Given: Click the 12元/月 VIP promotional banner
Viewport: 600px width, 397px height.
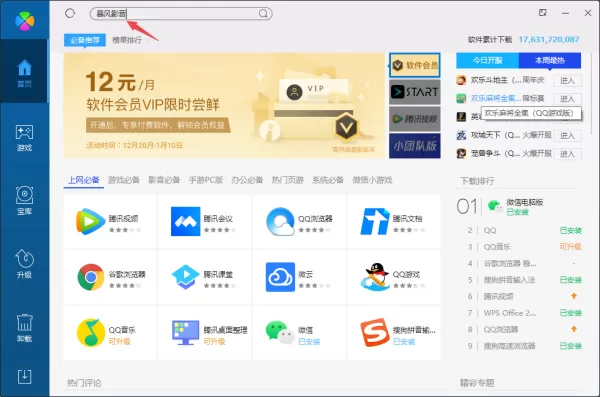Looking at the screenshot, I should pos(224,106).
